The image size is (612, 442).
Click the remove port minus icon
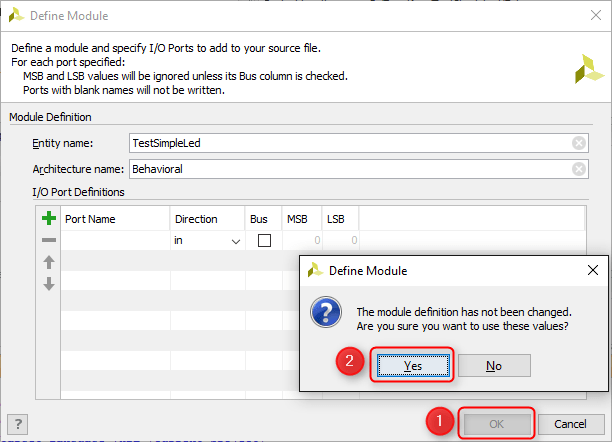point(48,241)
